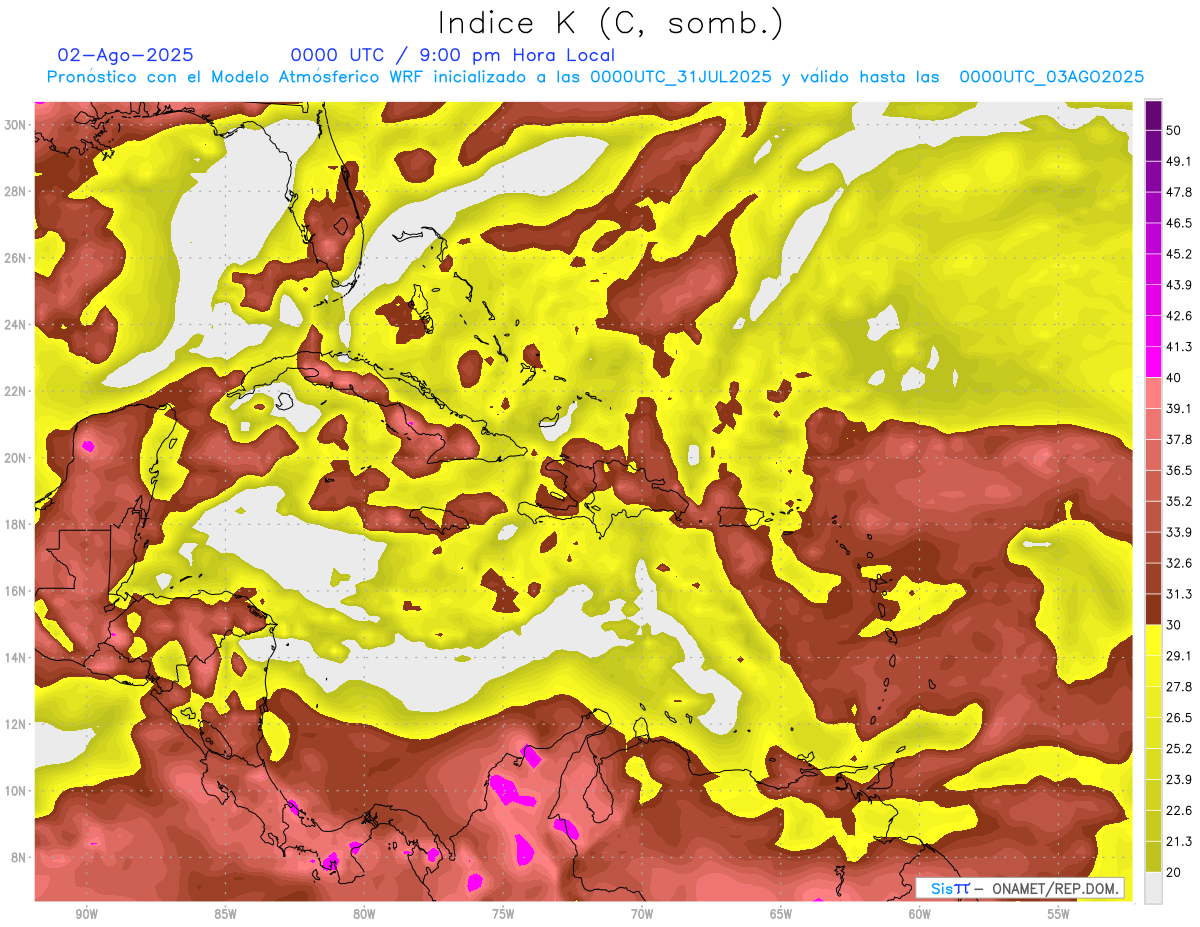The image size is (1200, 927).
Task: Click the color bar label '50'
Action: pos(1173,130)
